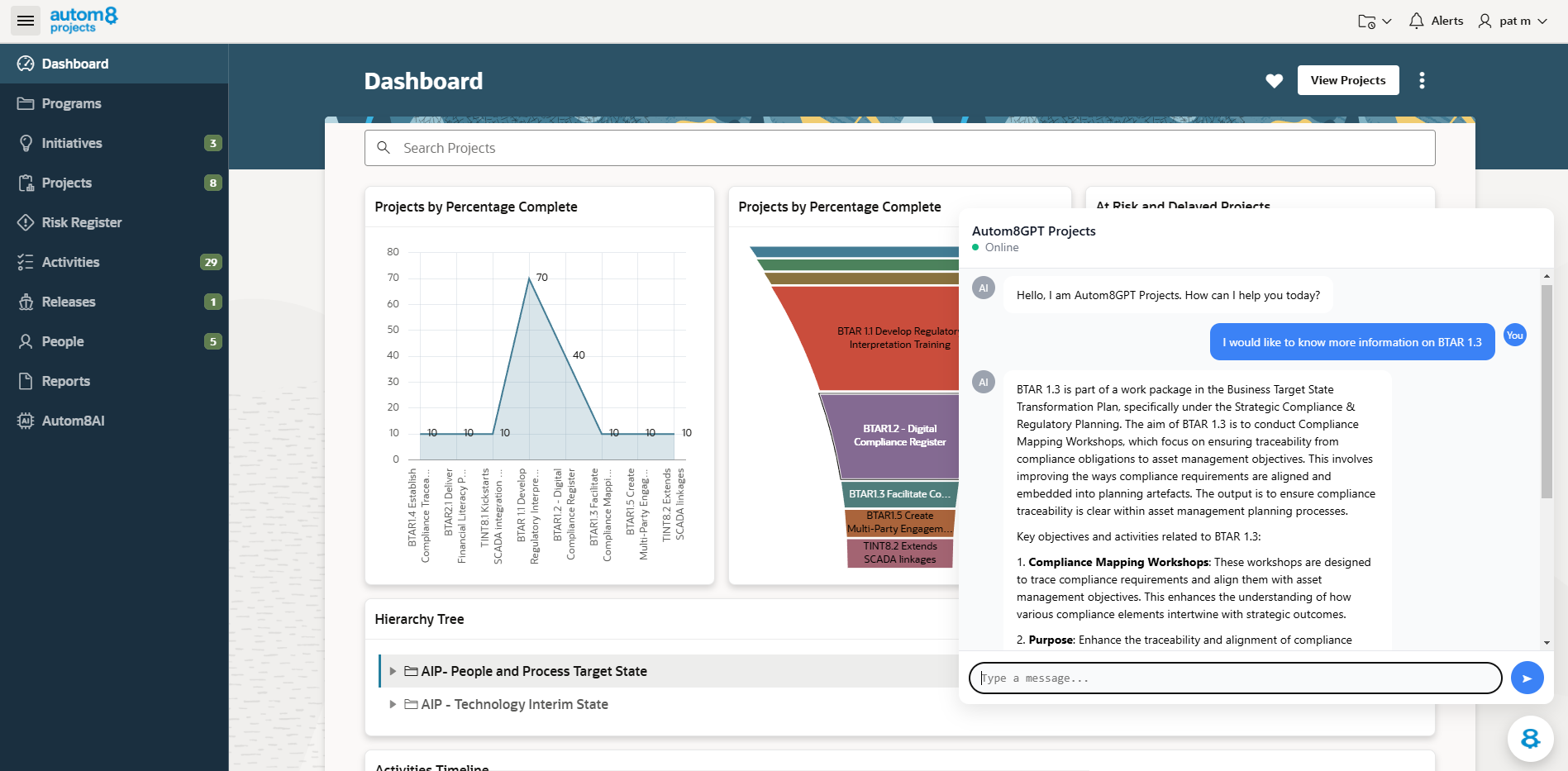View the Releases section
The width and height of the screenshot is (1568, 771).
(x=69, y=302)
